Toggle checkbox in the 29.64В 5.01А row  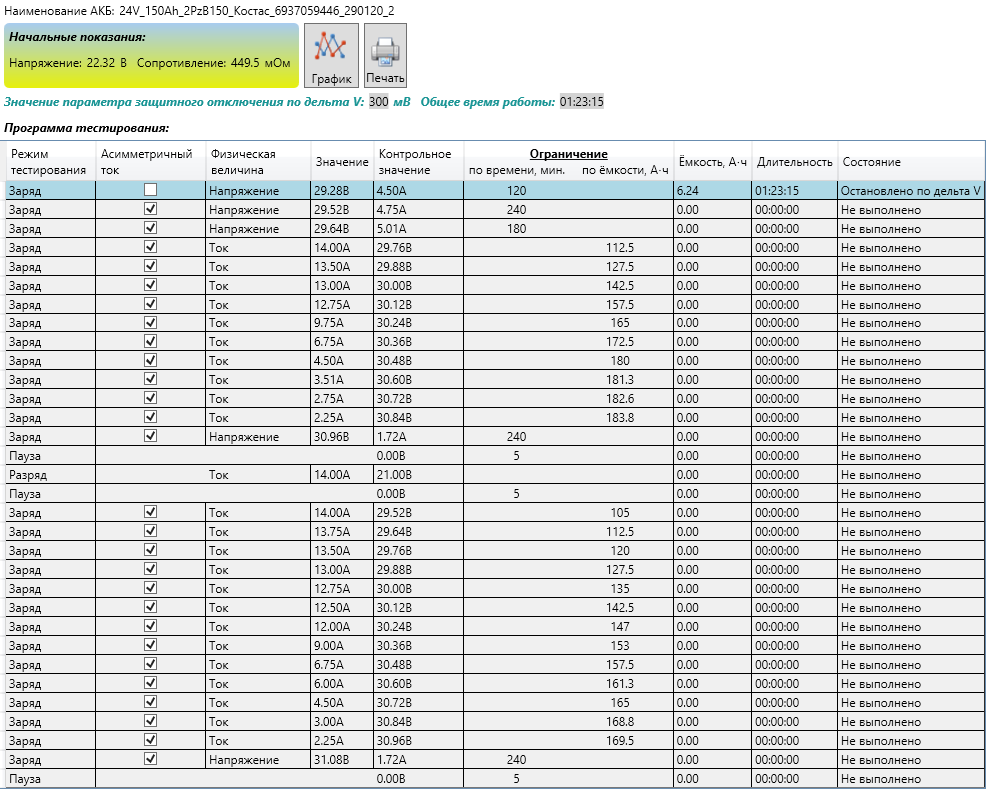pos(150,228)
